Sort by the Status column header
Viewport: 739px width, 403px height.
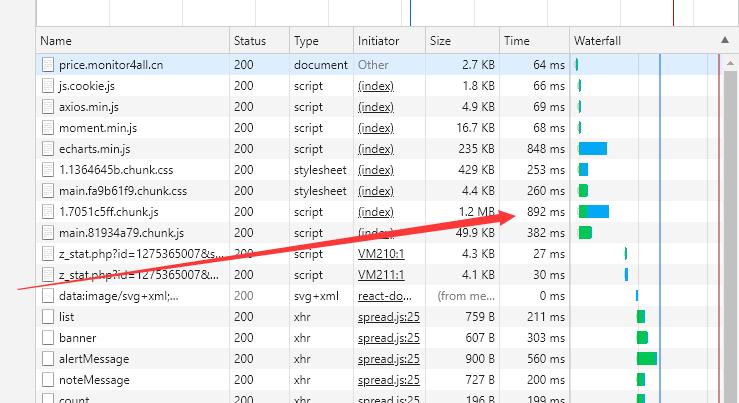250,41
